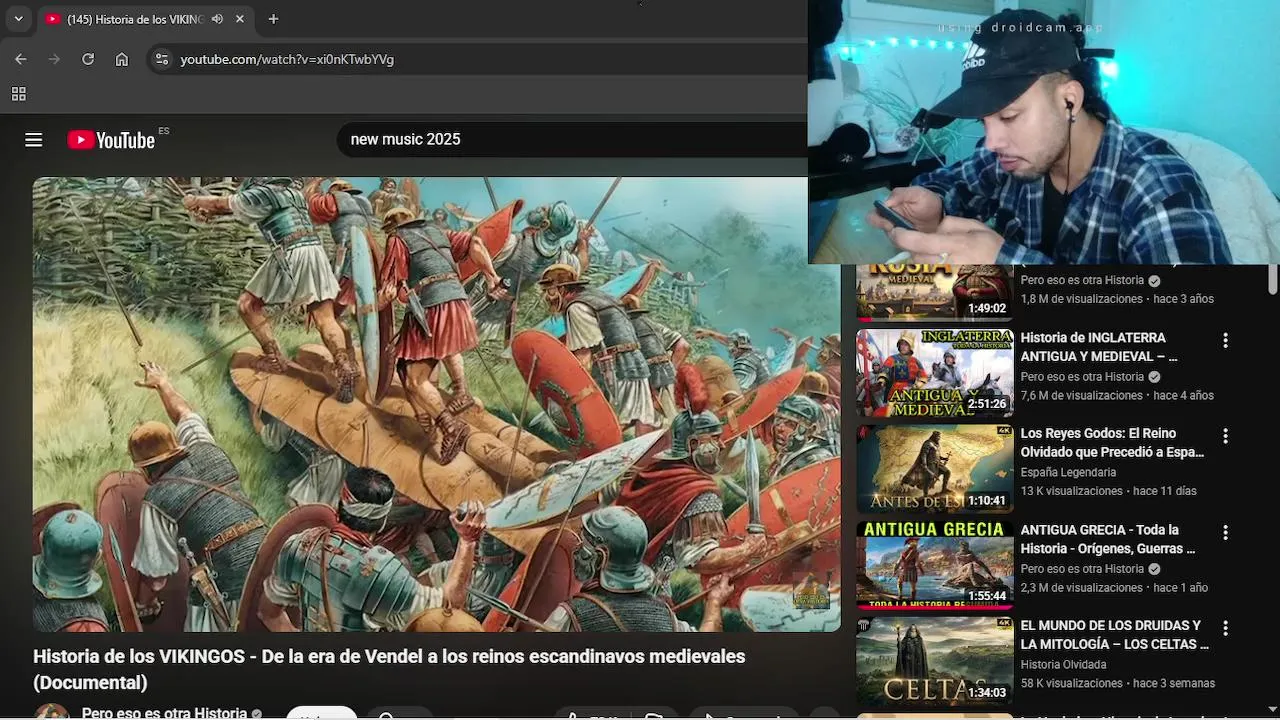Screen dimensions: 1280x720
Task: Open the browser home page
Action: pyautogui.click(x=122, y=59)
